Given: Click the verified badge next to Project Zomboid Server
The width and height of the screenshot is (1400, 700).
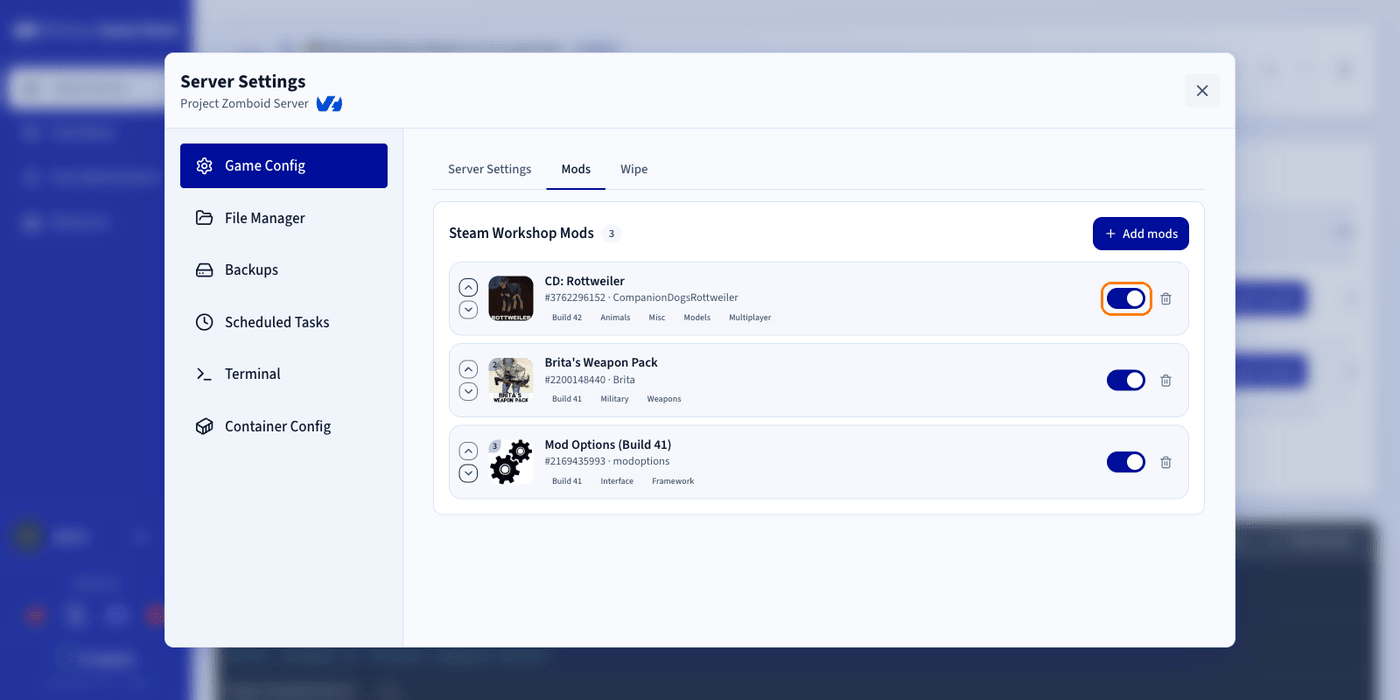Looking at the screenshot, I should 329,104.
